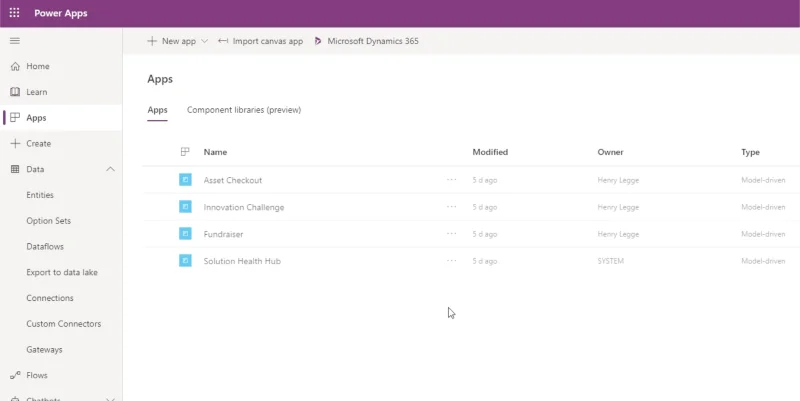The height and width of the screenshot is (401, 800).
Task: Switch to Component libraries (preview) tab
Action: (244, 110)
